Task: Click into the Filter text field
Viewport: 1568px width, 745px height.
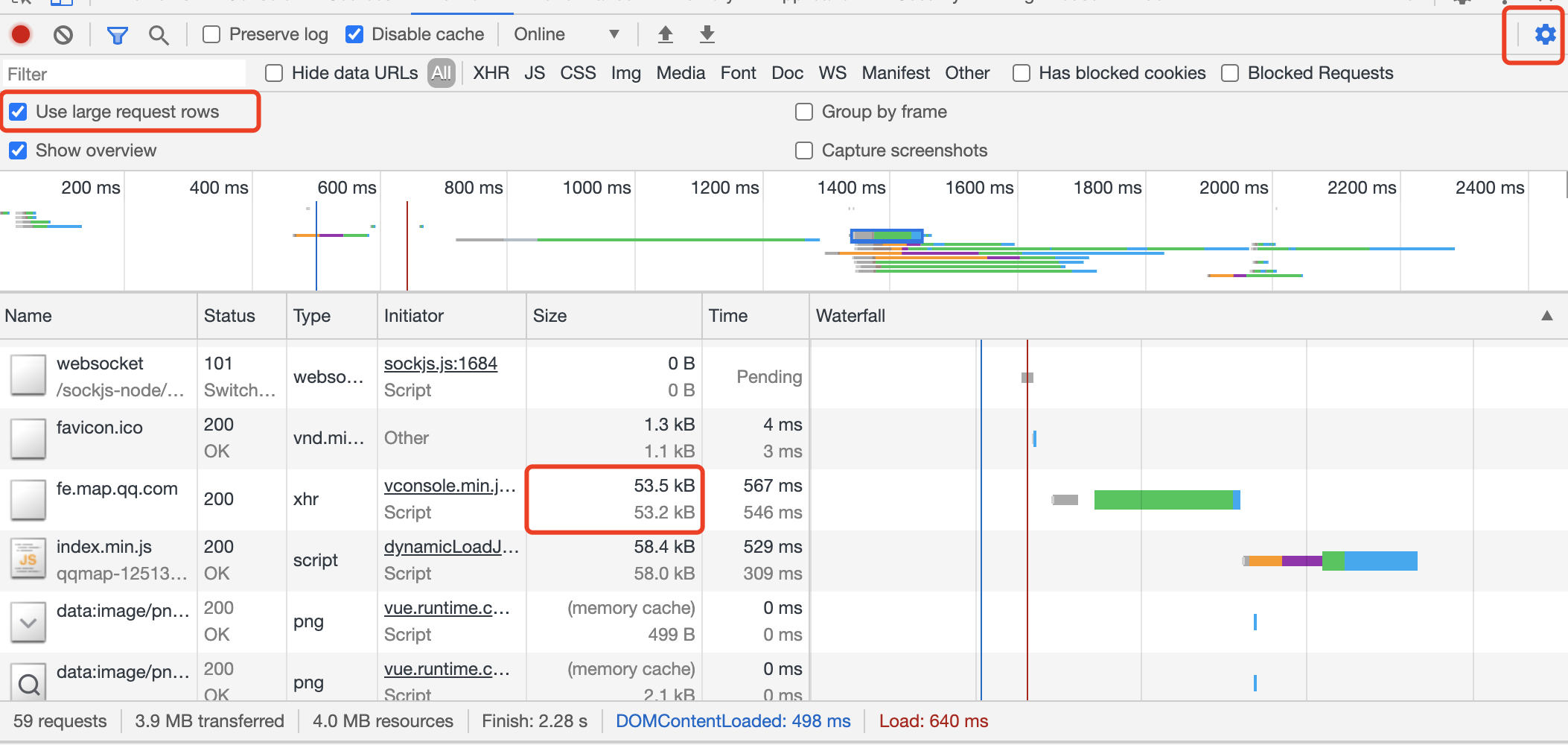Action: point(123,74)
